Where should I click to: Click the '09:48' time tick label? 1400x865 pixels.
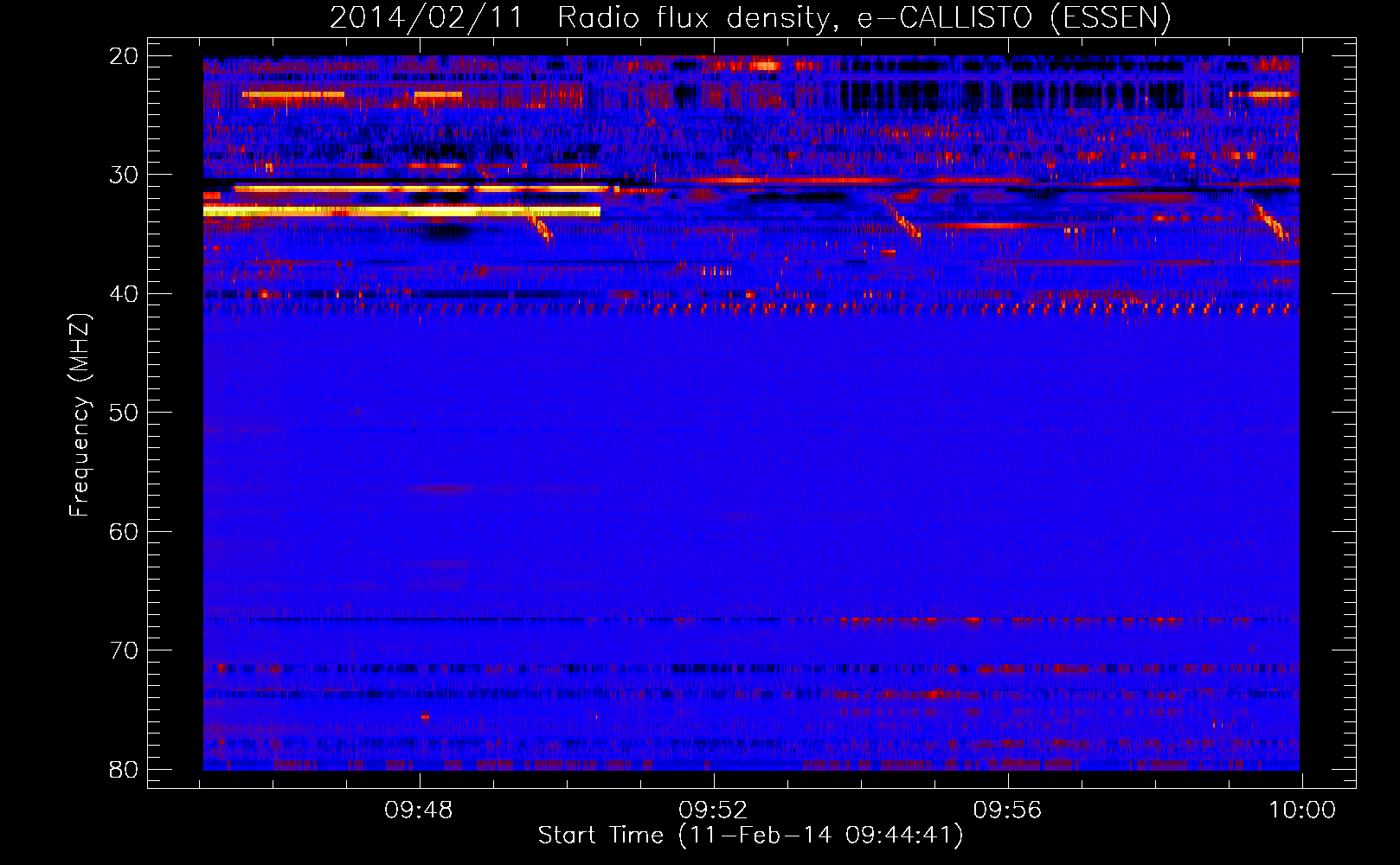(419, 811)
